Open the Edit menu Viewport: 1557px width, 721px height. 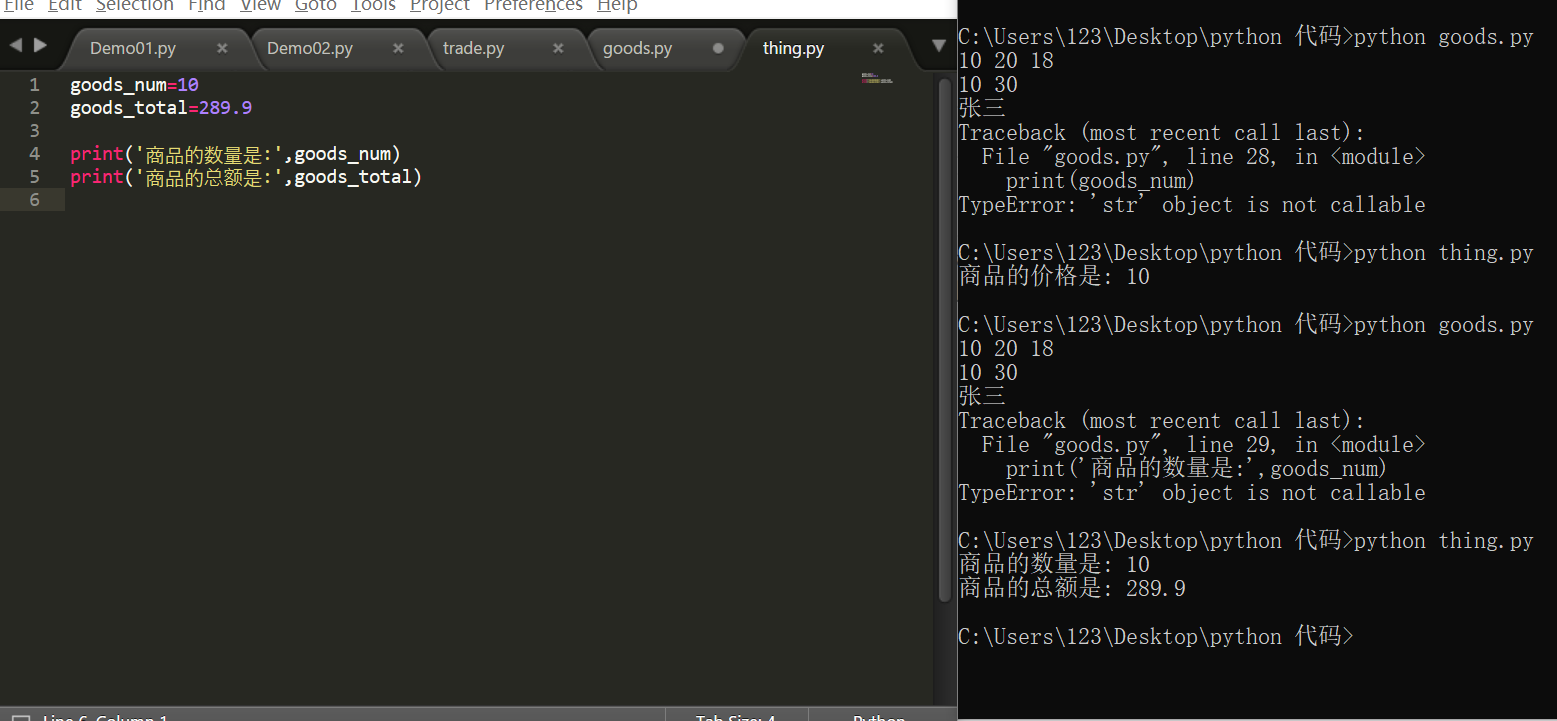tap(65, 6)
